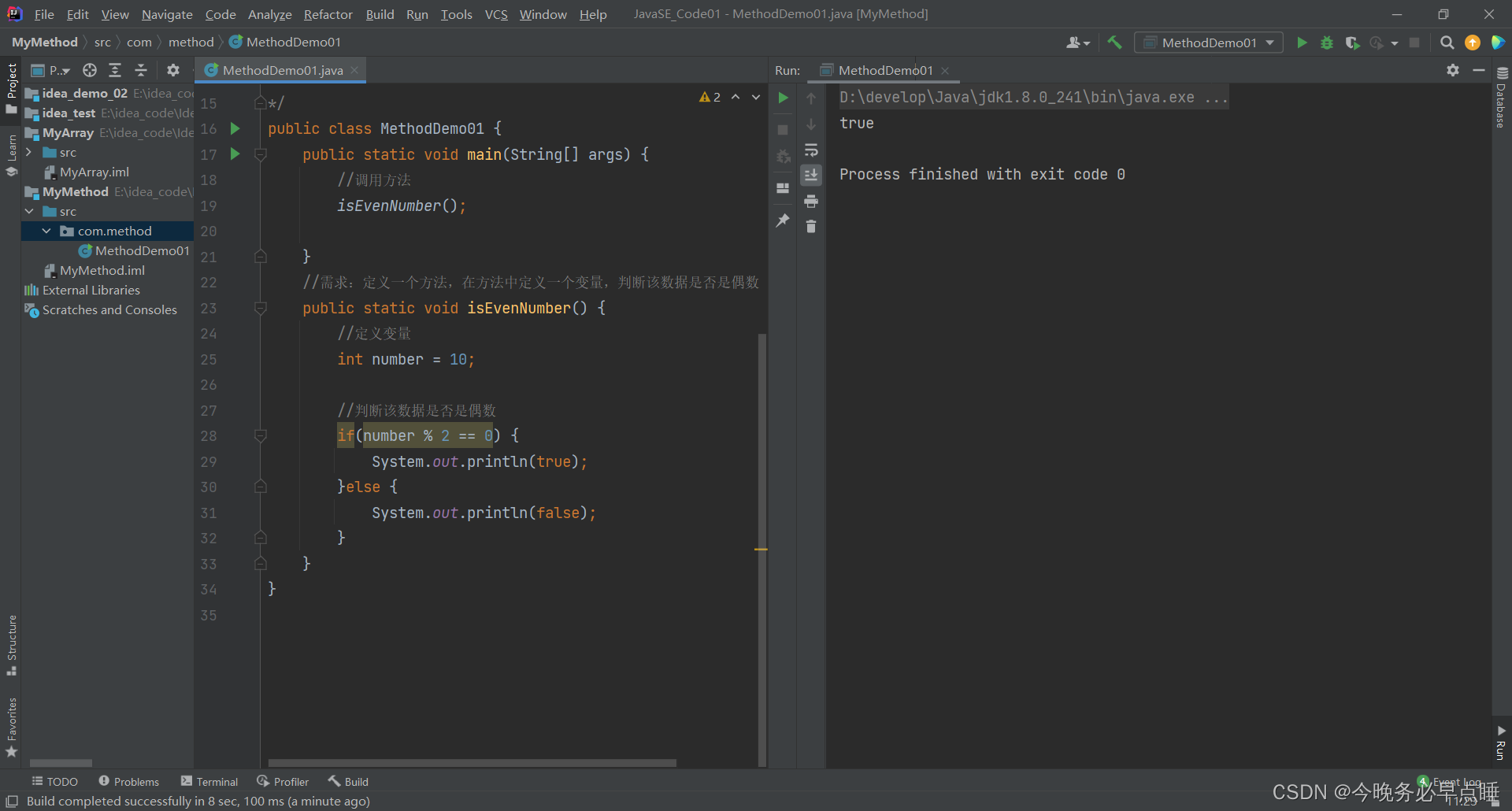Click the user account icon dropdown
Image resolution: width=1512 pixels, height=811 pixels.
pyautogui.click(x=1078, y=43)
